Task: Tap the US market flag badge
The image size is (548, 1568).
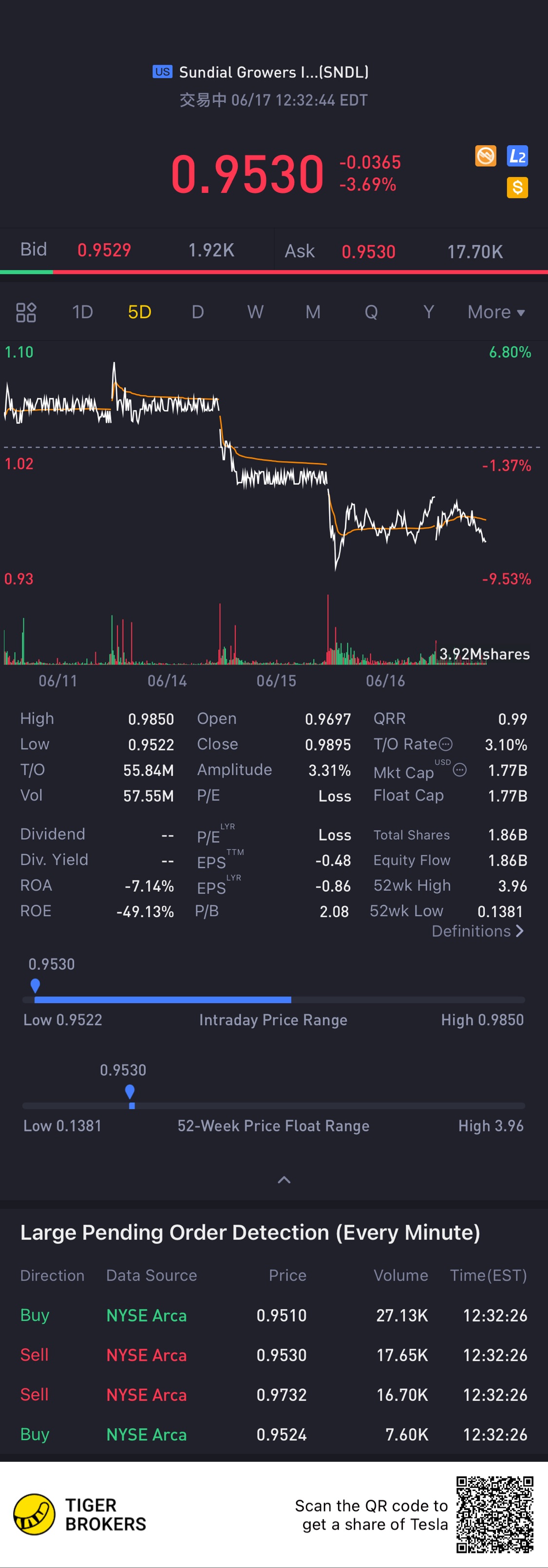Action: pos(162,72)
